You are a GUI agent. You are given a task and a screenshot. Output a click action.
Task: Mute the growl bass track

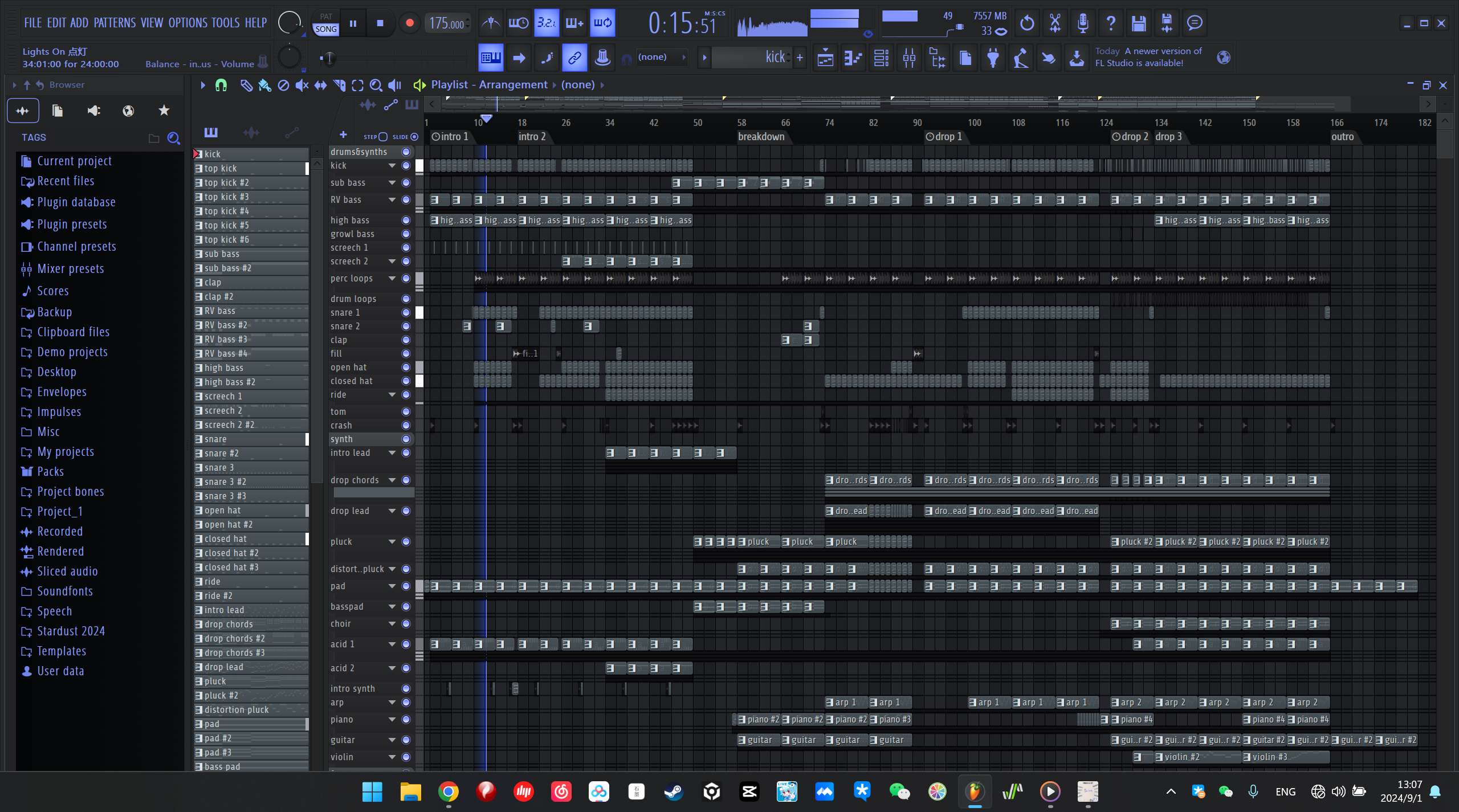[406, 234]
